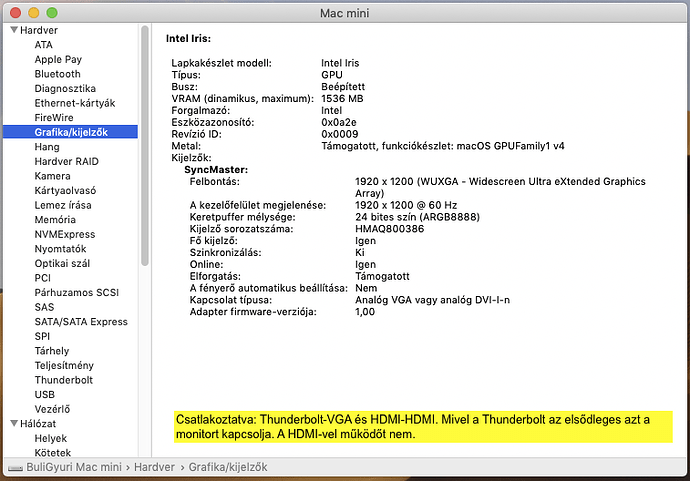Click the sidebar vertical scrollbar
690x481 pixels.
[145, 150]
